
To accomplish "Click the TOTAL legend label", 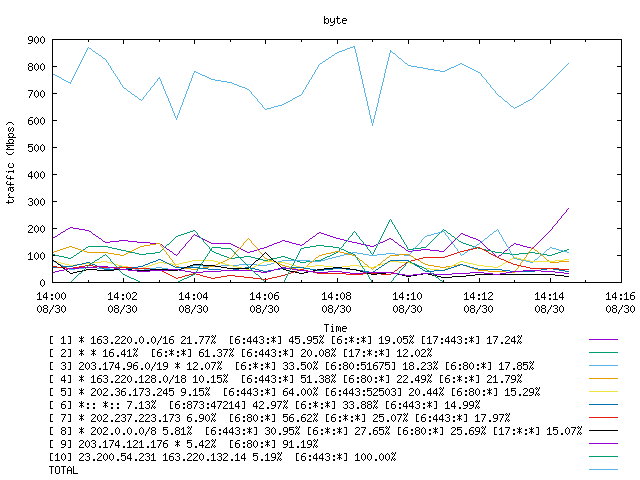I will click(63, 470).
